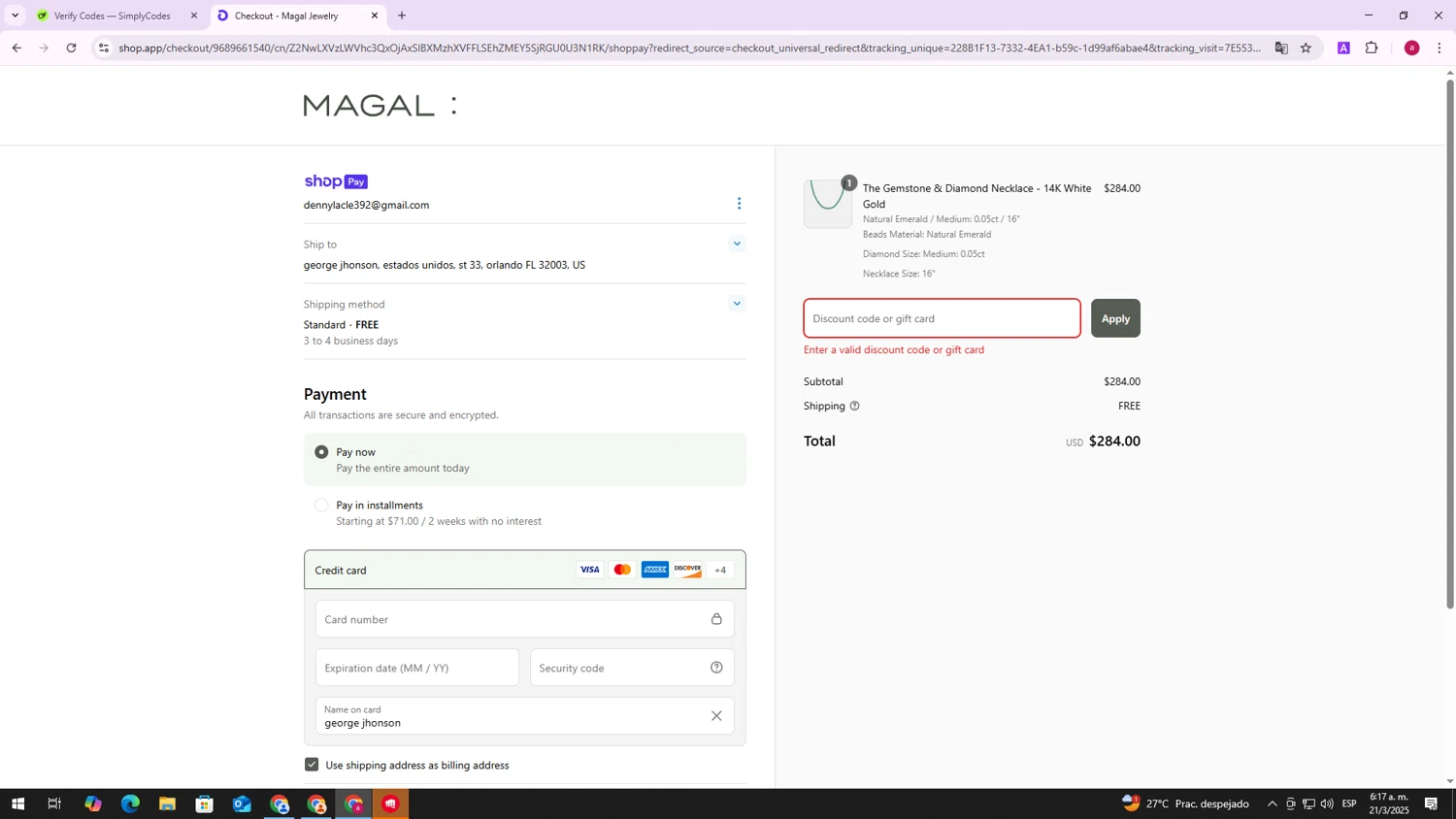The image size is (1456, 819).
Task: Open Microsoft Store from the taskbar
Action: (204, 803)
